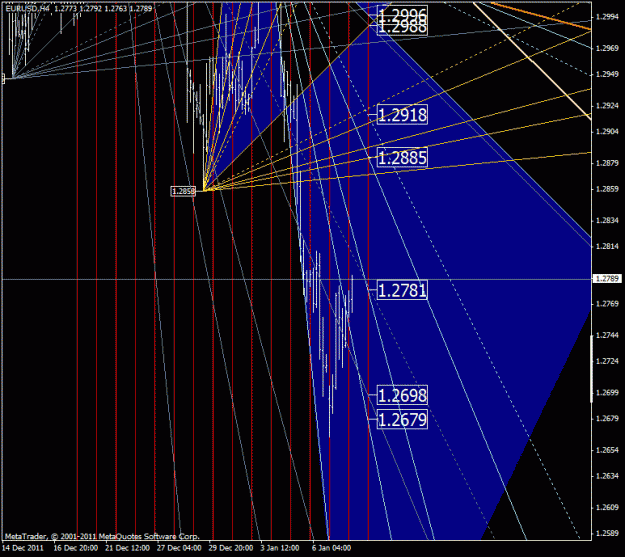Click 1.2859 on the price axis
This screenshot has width=625, height=557.
pyautogui.click(x=607, y=189)
